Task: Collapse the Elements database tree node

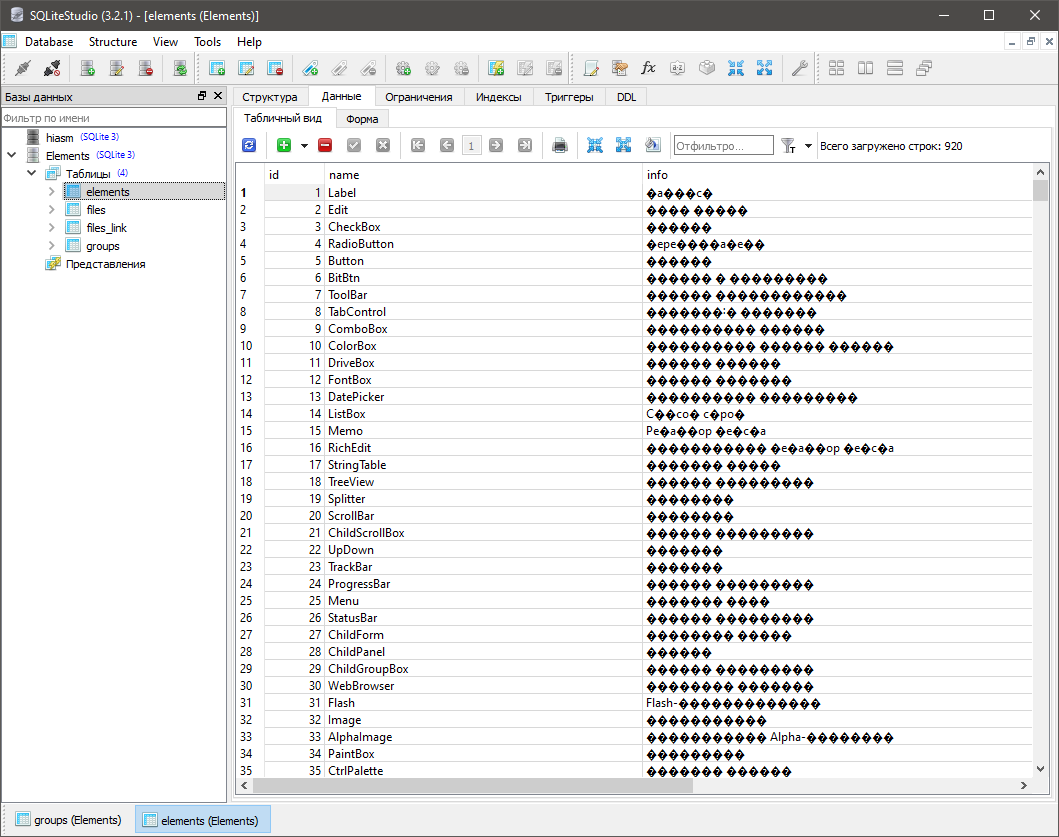Action: (x=11, y=156)
